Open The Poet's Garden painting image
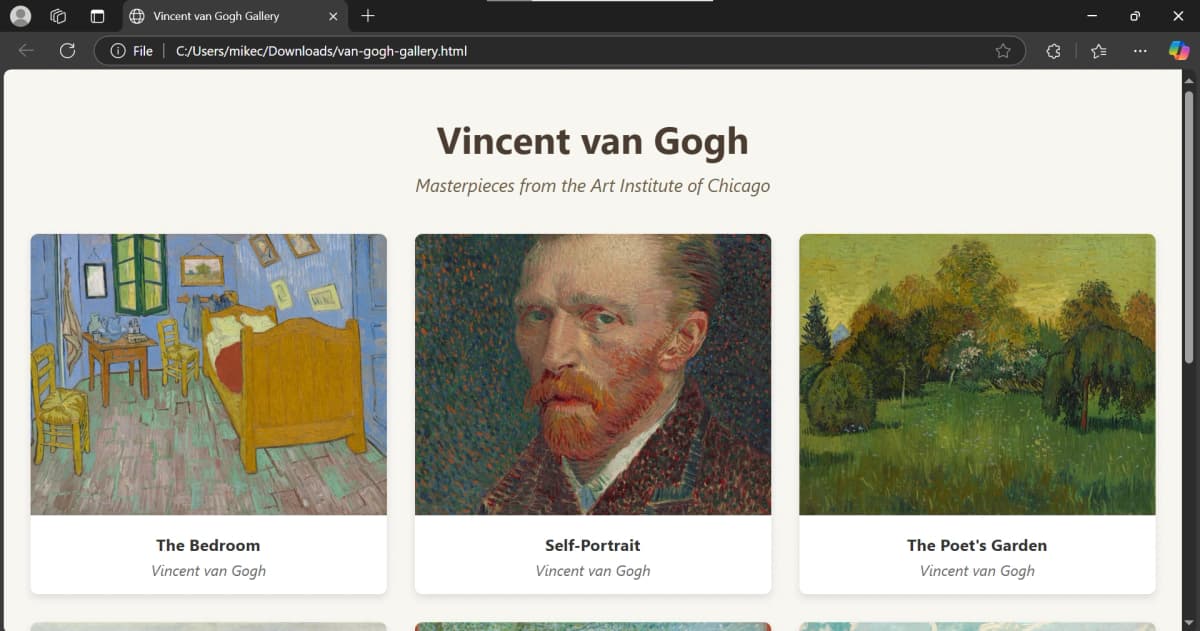The height and width of the screenshot is (631, 1200). [x=977, y=374]
